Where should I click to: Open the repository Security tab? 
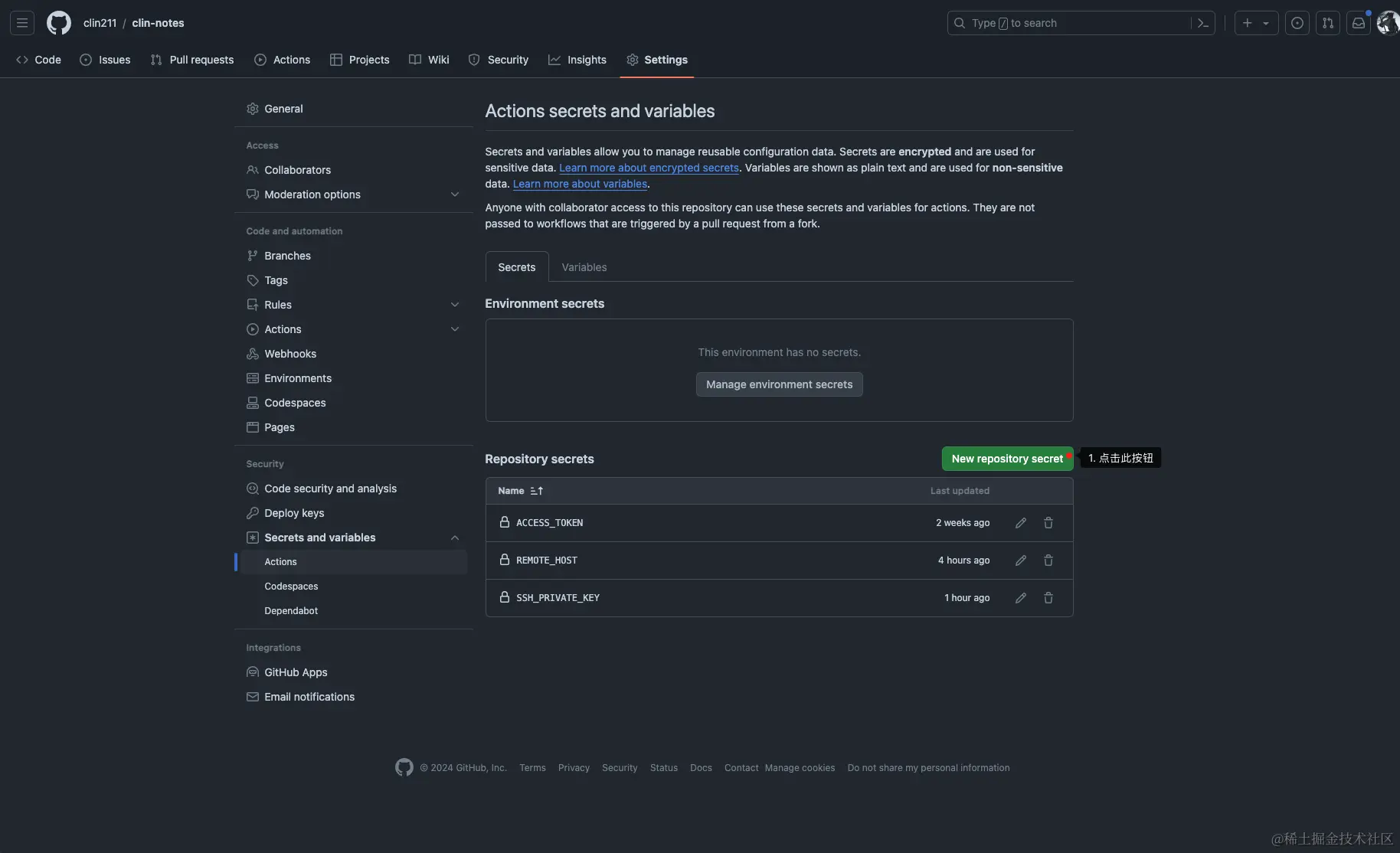coord(499,60)
